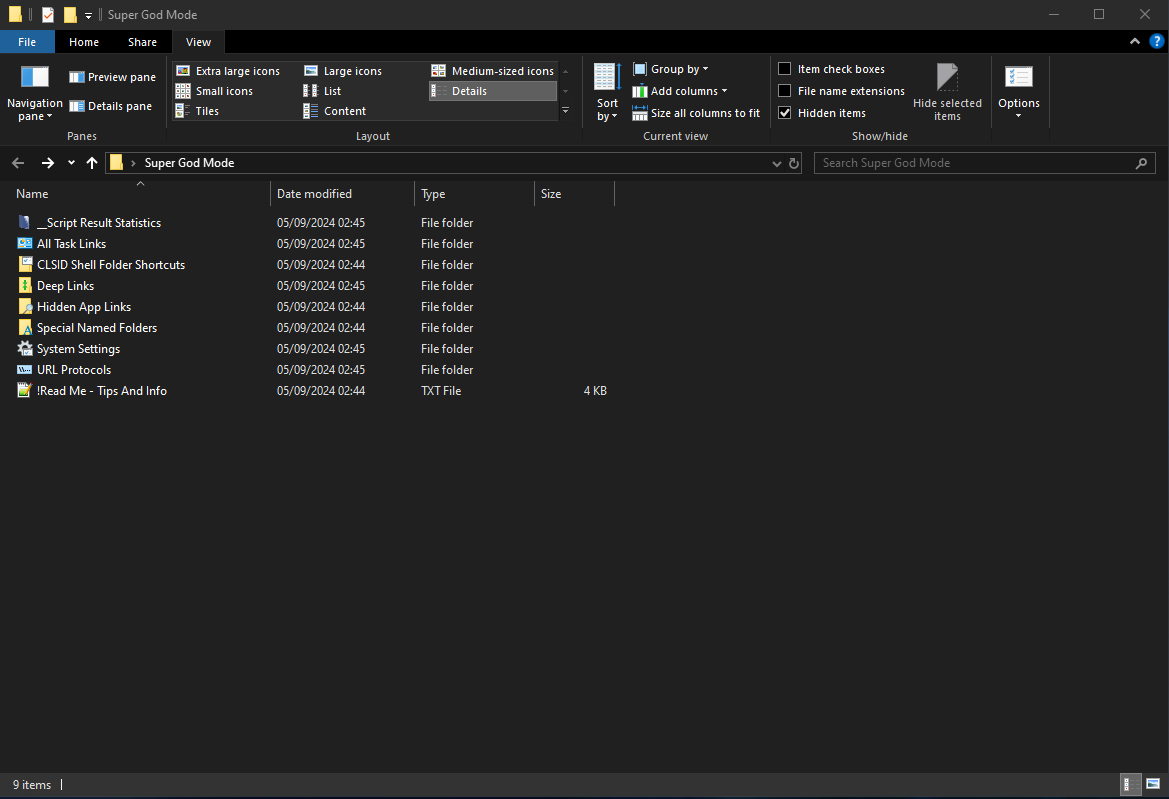Select Extra large icons layout
Image resolution: width=1169 pixels, height=799 pixels.
click(227, 71)
